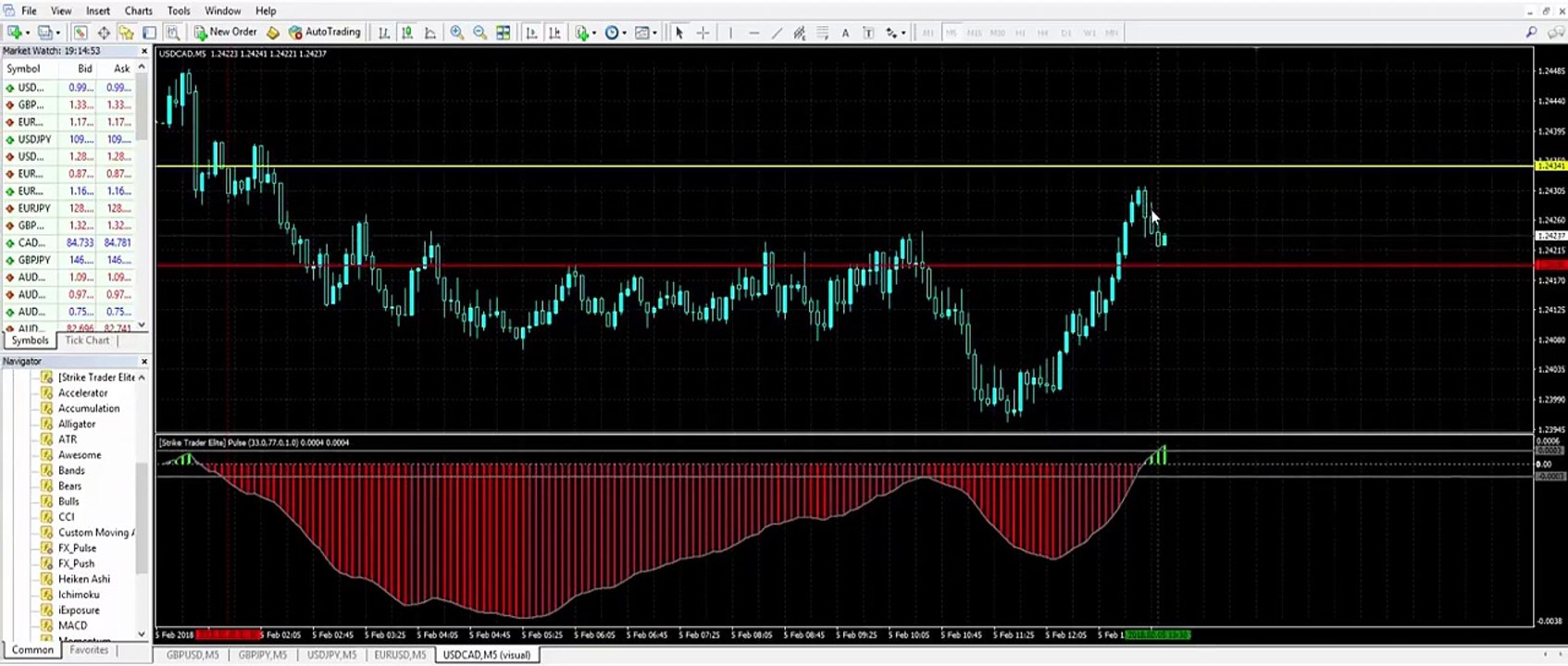
Task: Select the MN timeframe button
Action: 1112,32
